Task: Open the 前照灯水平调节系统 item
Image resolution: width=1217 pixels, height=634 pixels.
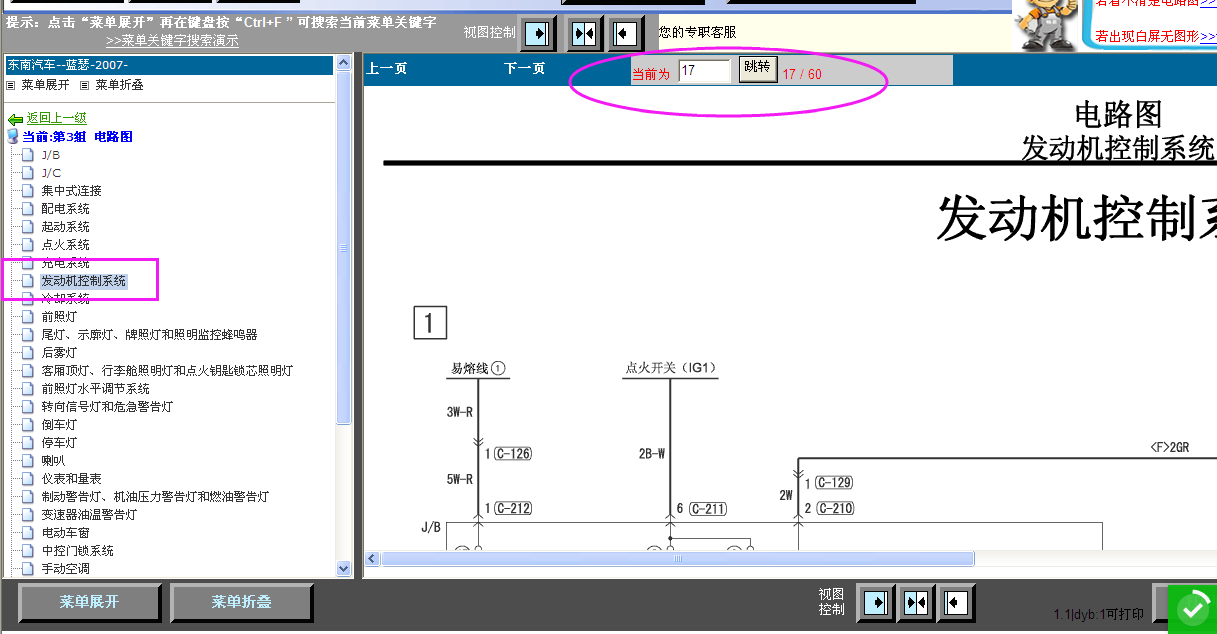Action: 95,389
